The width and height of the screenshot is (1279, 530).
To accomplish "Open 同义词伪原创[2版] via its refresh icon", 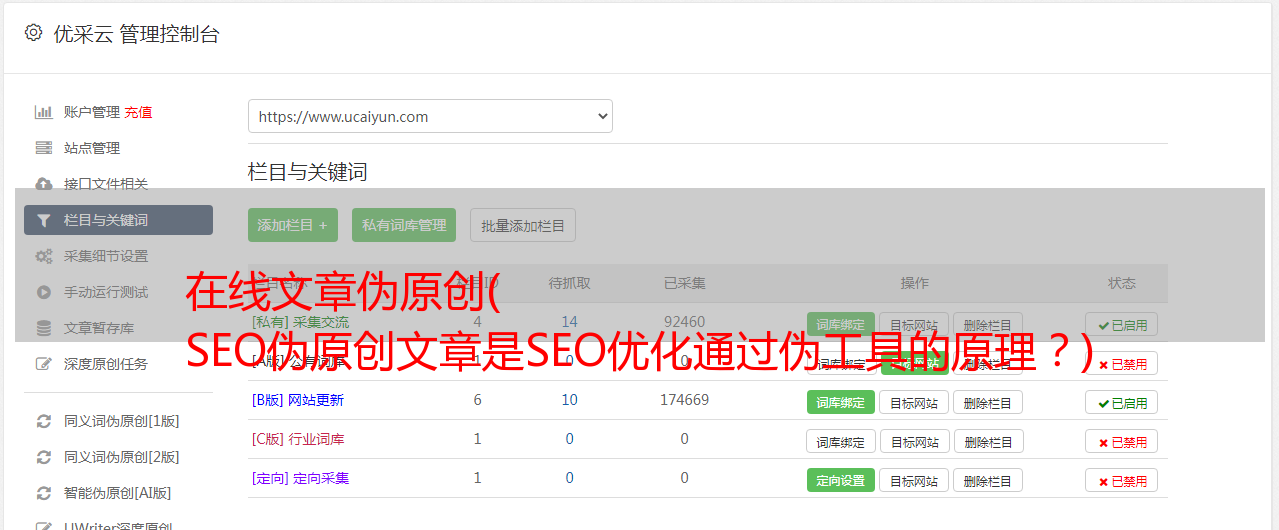I will point(44,457).
